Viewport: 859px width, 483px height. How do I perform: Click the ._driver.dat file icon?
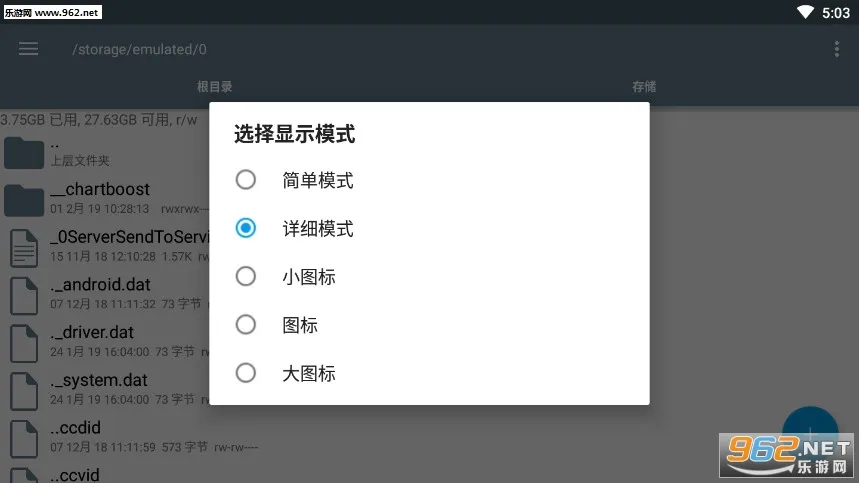coord(23,343)
